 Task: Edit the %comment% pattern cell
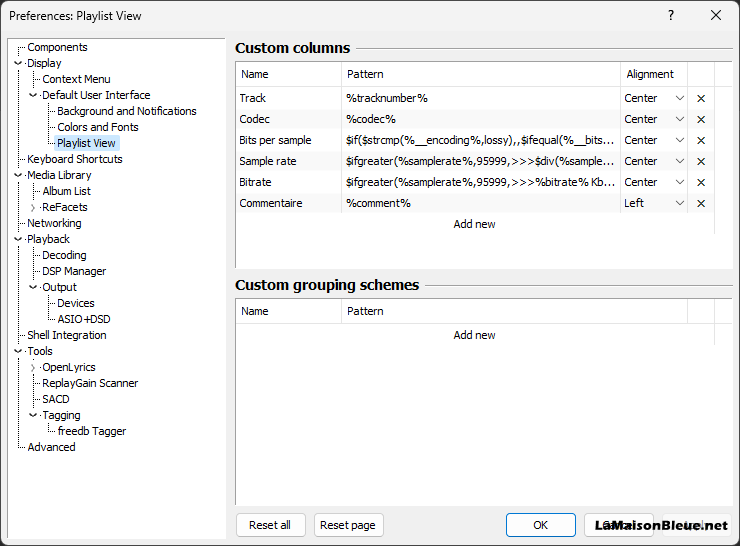point(480,203)
